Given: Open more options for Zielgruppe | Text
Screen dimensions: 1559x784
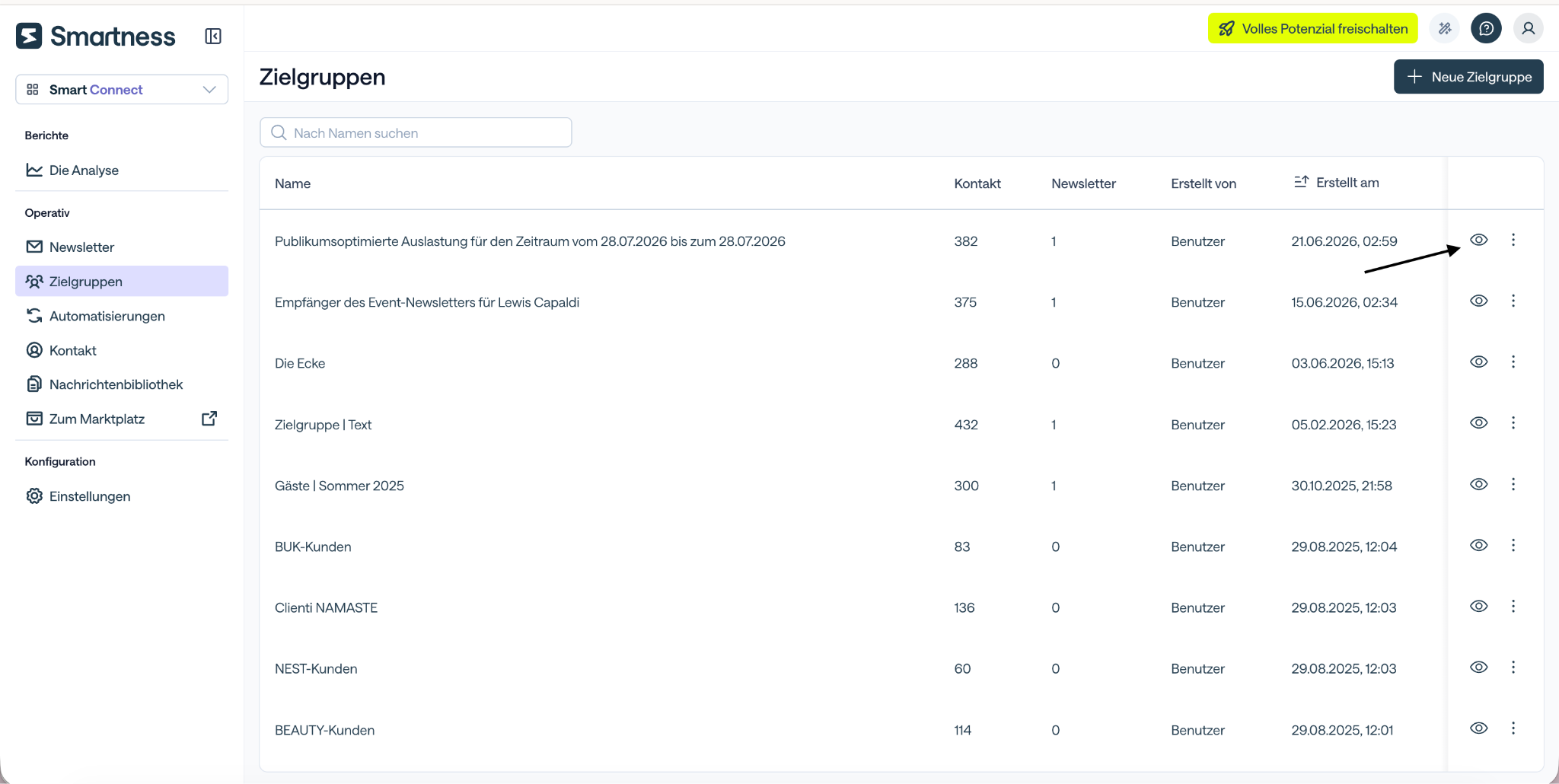Looking at the screenshot, I should (x=1513, y=423).
